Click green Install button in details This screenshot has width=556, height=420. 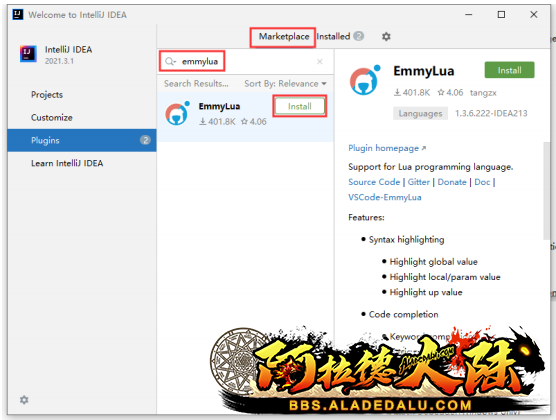[509, 70]
